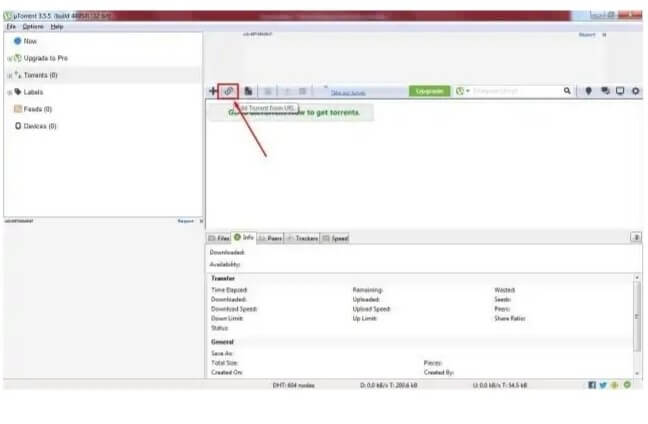
Task: Click the blue Now sidebar icon
Action: point(17,41)
